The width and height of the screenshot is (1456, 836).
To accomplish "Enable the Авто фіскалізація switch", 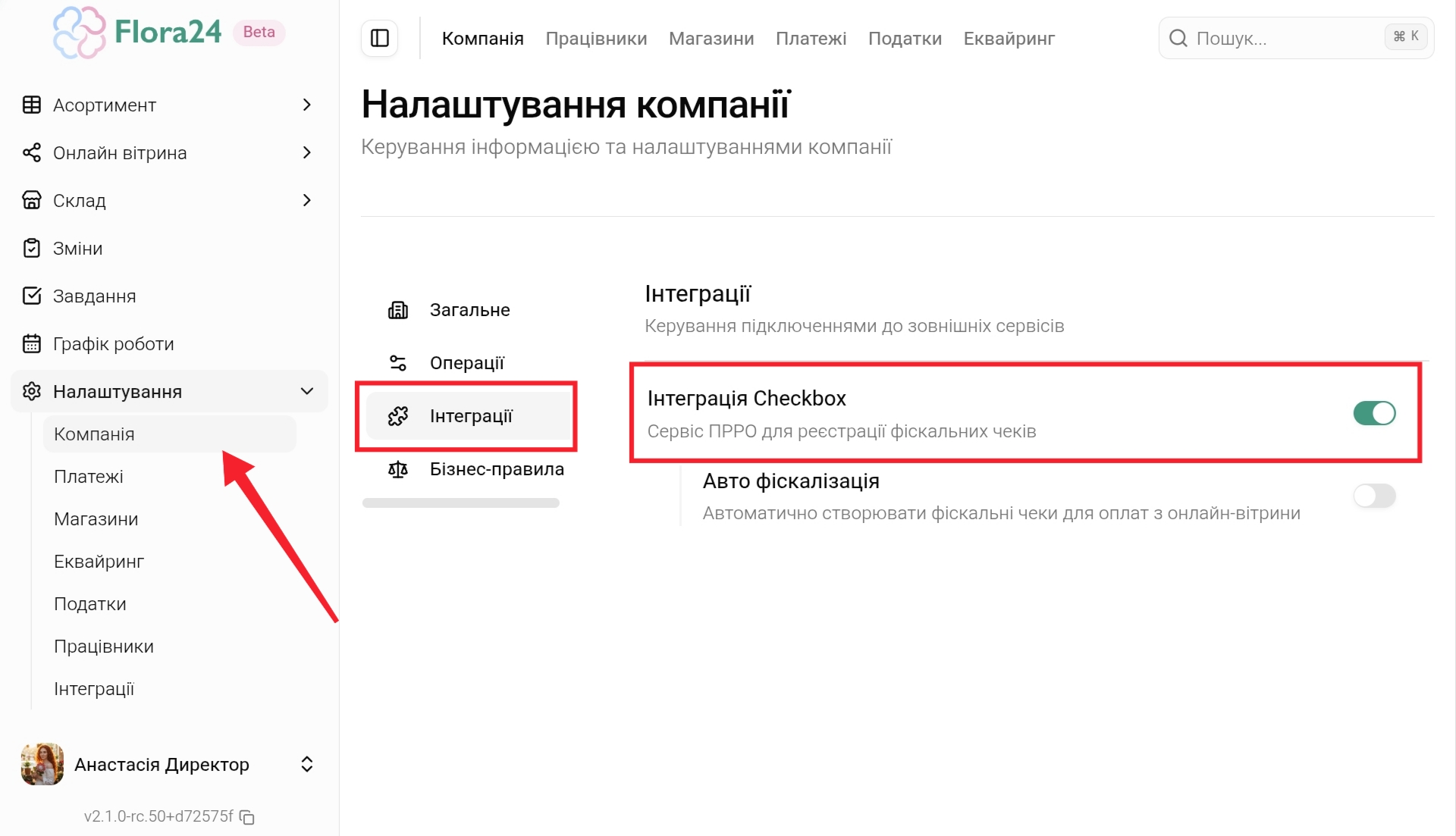I will (1374, 496).
